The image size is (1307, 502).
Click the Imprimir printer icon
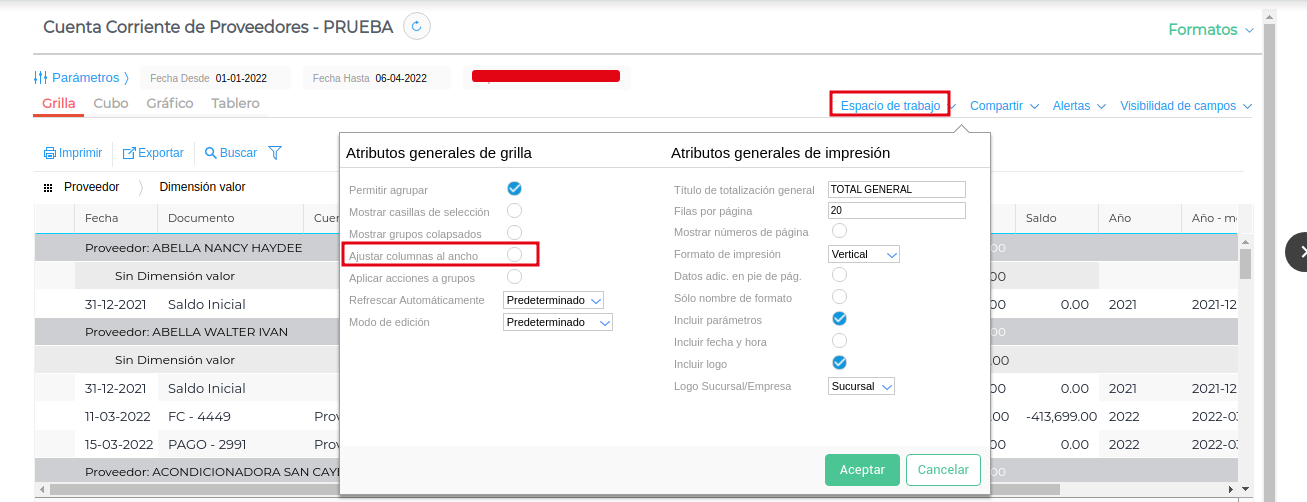point(50,153)
